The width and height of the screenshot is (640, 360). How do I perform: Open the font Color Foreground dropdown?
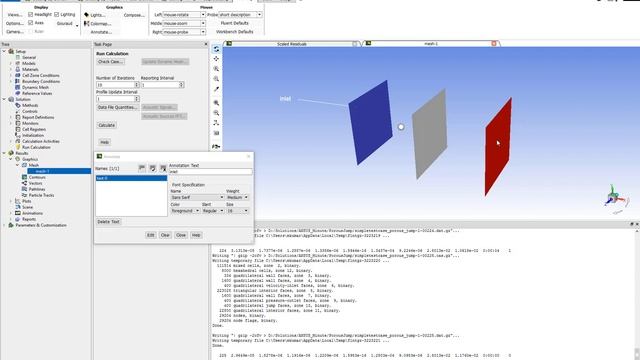[x=185, y=211]
